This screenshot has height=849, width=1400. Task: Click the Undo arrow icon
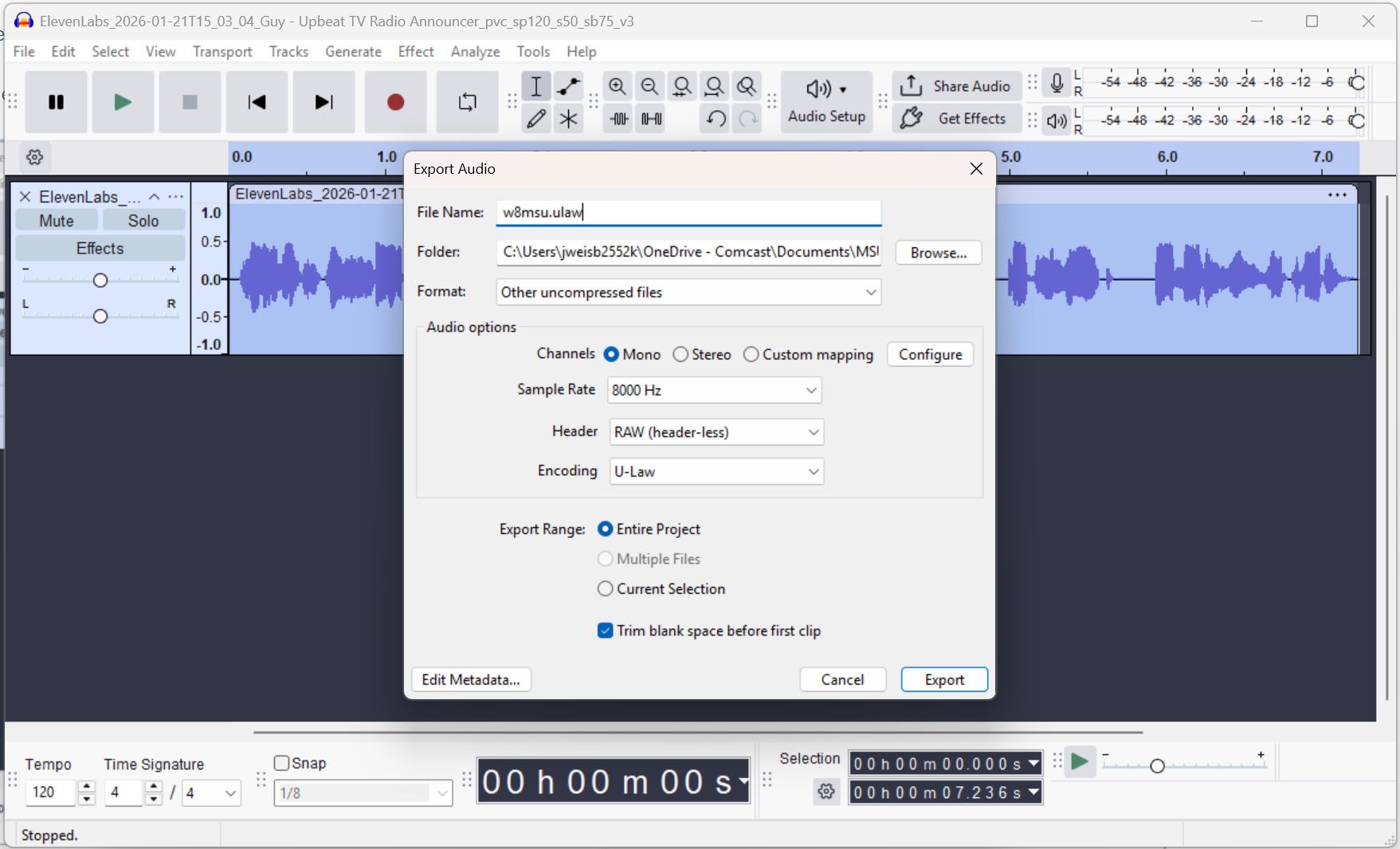click(716, 119)
